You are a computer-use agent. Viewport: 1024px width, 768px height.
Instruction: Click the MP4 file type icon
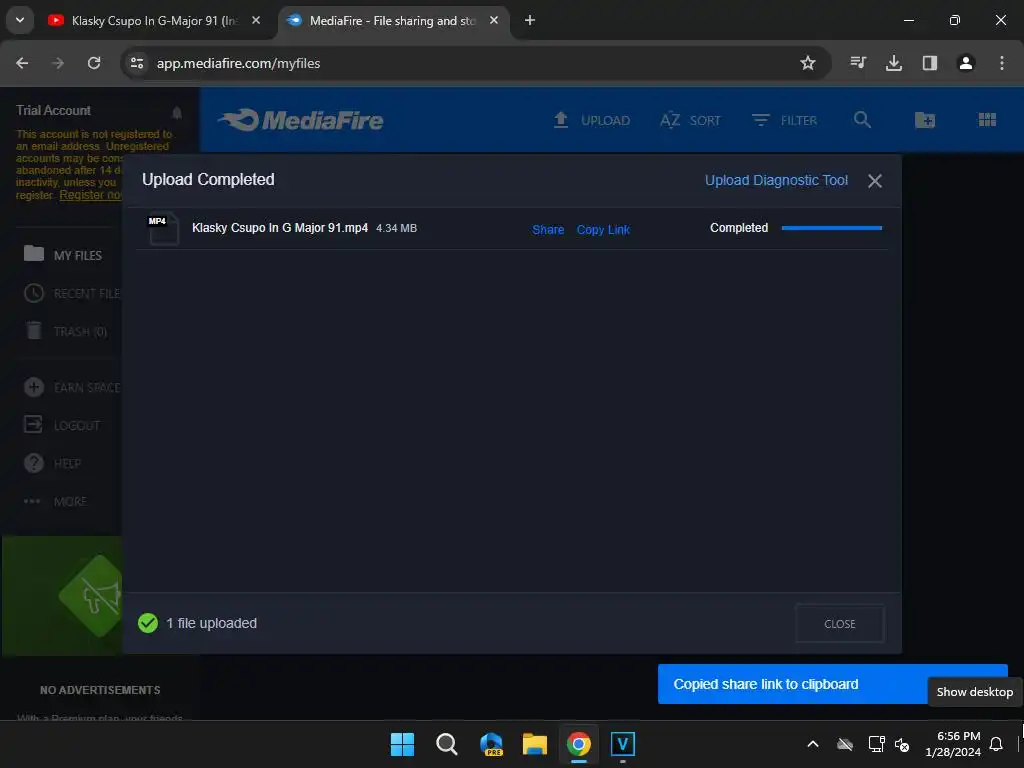click(163, 229)
